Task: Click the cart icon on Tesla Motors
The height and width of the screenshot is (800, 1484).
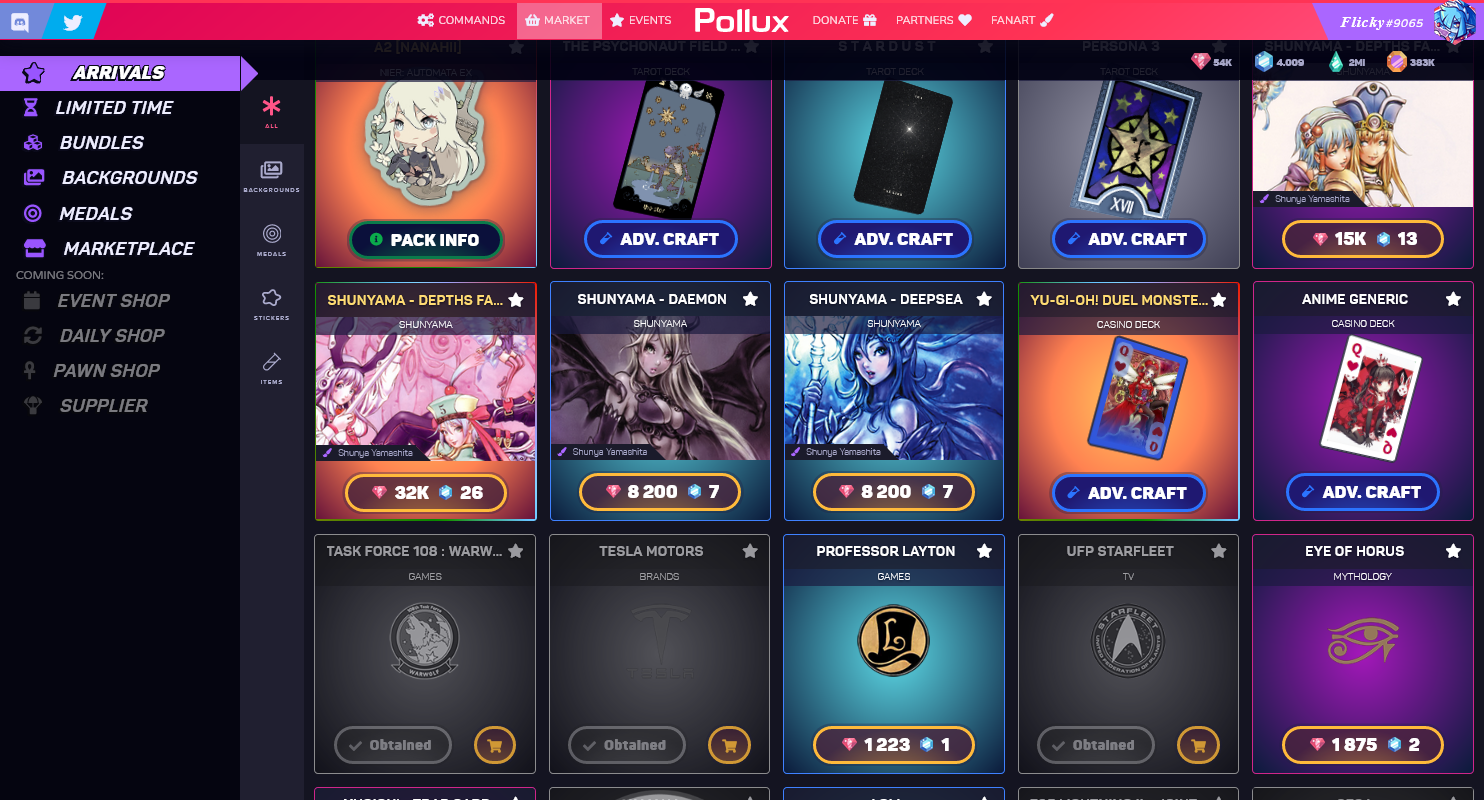Action: tap(729, 745)
